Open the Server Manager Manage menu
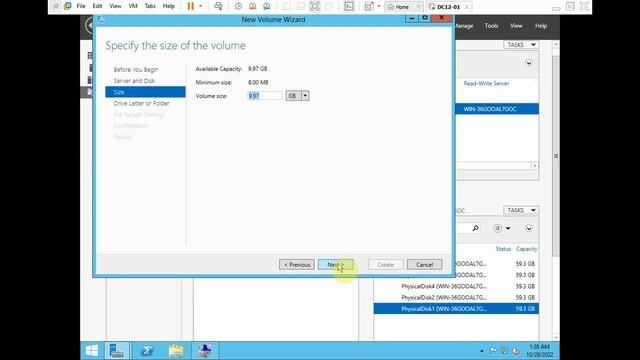This screenshot has width=640, height=360. click(x=464, y=26)
